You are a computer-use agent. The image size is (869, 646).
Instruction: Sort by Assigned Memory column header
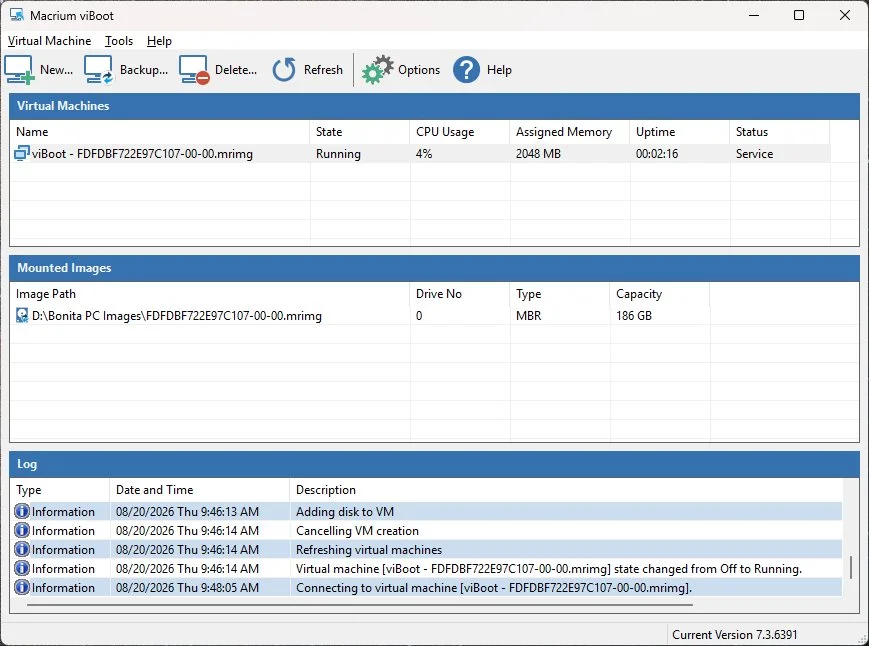coord(569,132)
